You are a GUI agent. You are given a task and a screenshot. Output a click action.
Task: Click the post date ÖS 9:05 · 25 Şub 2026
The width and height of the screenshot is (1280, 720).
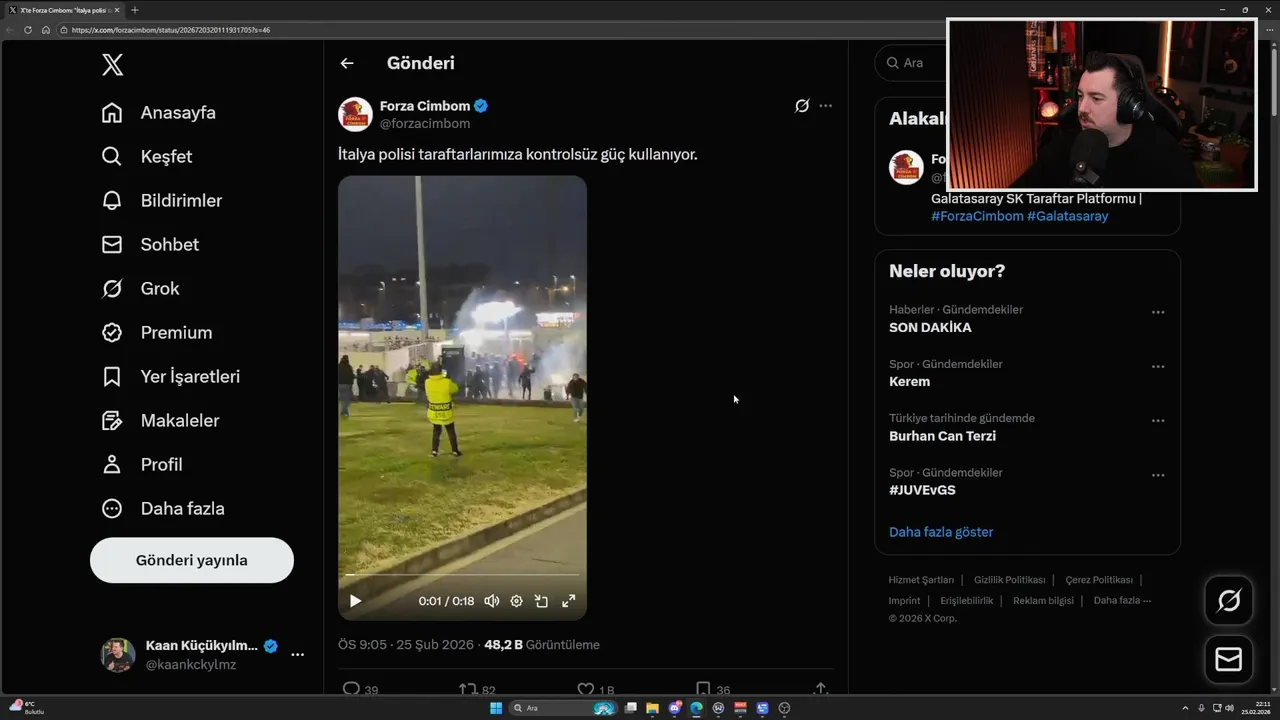point(406,645)
